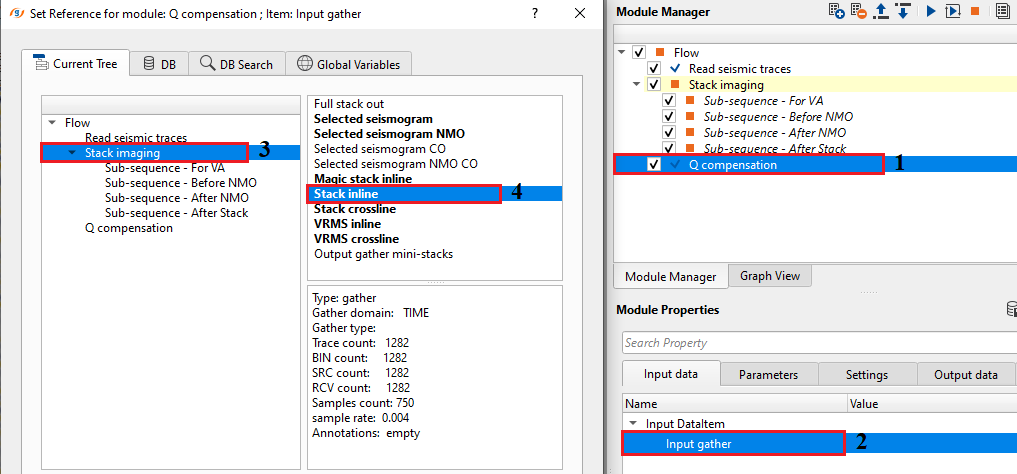Collapse the Flow node in Module Manager
Screen dimensions: 1017x474
pos(622,53)
